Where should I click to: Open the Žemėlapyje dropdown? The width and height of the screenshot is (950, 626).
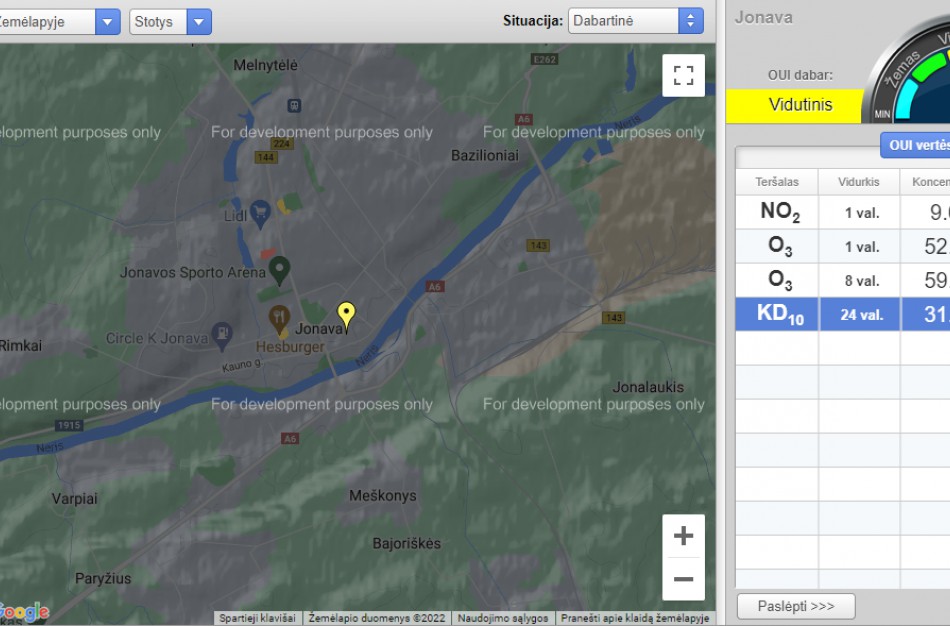click(59, 21)
